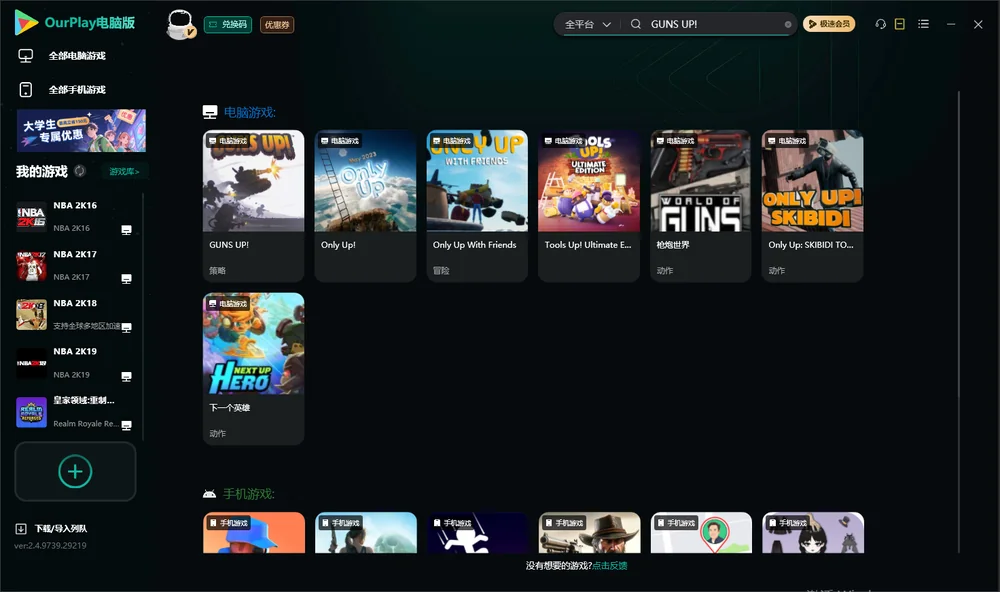This screenshot has width=1000, height=592.
Task: Open the 极速会员 membership button
Action: tap(829, 24)
